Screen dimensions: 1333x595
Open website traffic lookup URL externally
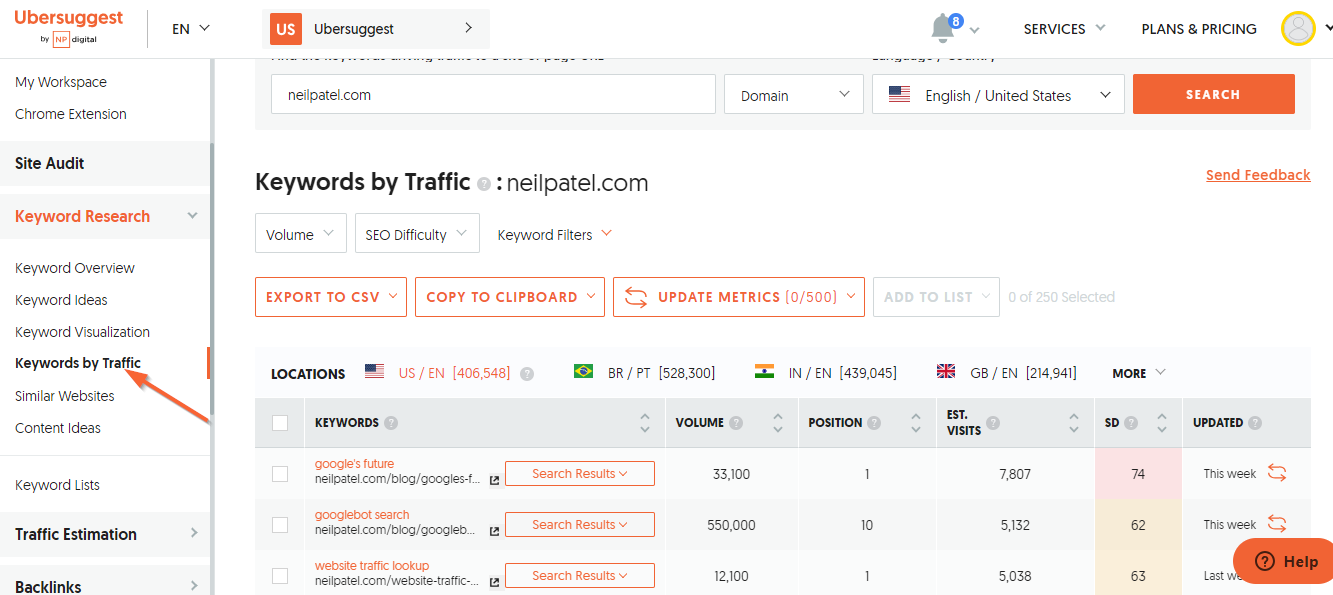(494, 583)
